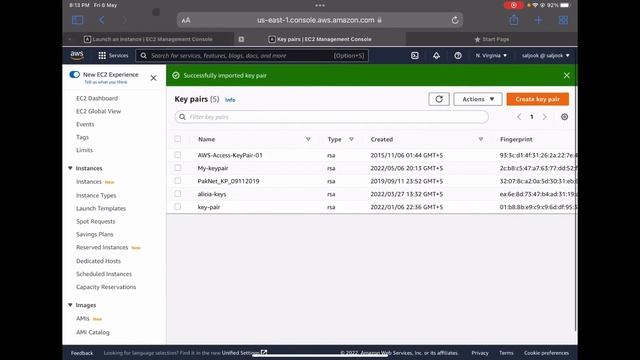This screenshot has width=640, height=360.
Task: Open Instance Types page
Action: tap(96, 196)
